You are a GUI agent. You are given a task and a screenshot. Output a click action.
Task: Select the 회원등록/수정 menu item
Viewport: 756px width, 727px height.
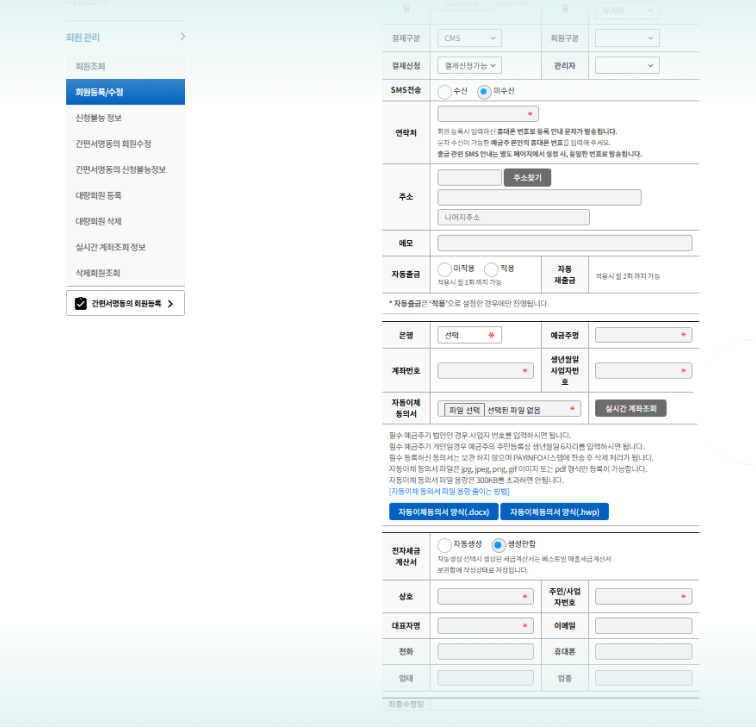tap(125, 92)
